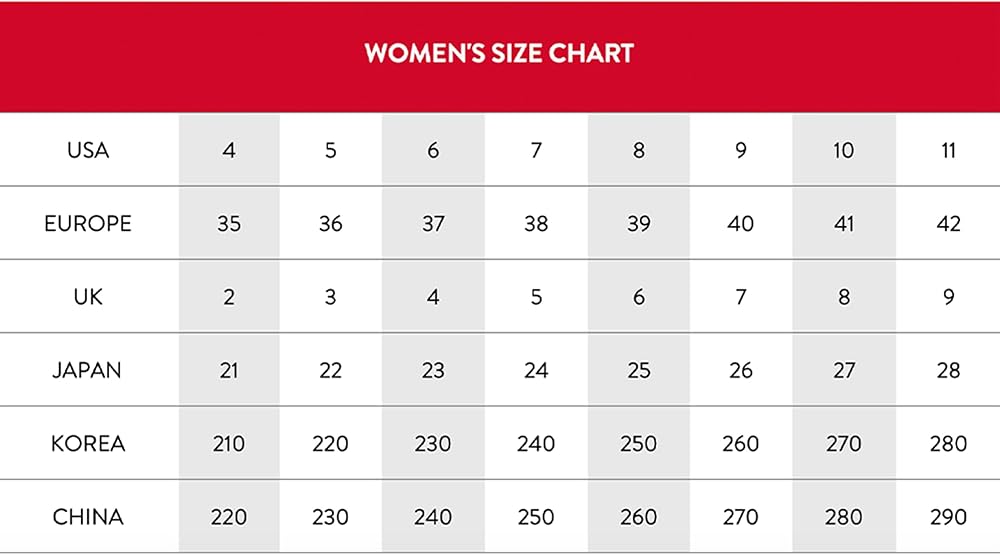The image size is (1000, 555).
Task: Select China size 290 cell
Action: (948, 517)
